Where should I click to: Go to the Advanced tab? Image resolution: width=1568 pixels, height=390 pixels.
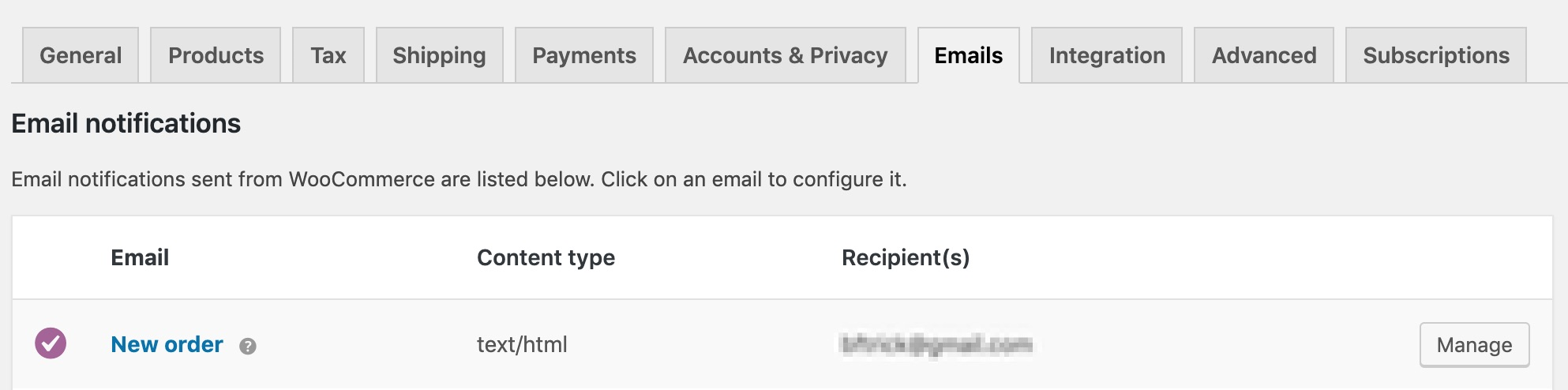tap(1264, 55)
